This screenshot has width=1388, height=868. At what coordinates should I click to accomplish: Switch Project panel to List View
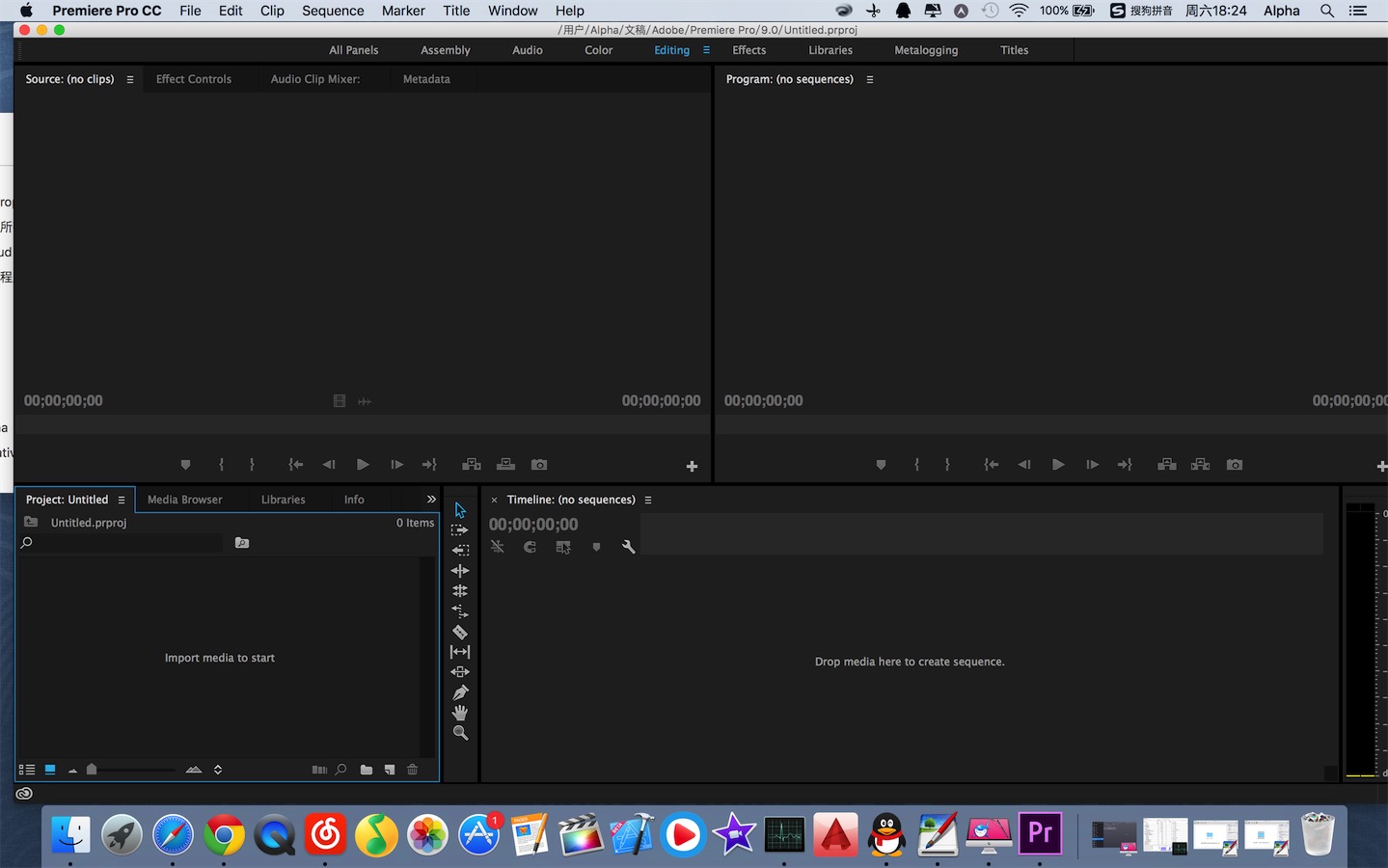tap(27, 770)
